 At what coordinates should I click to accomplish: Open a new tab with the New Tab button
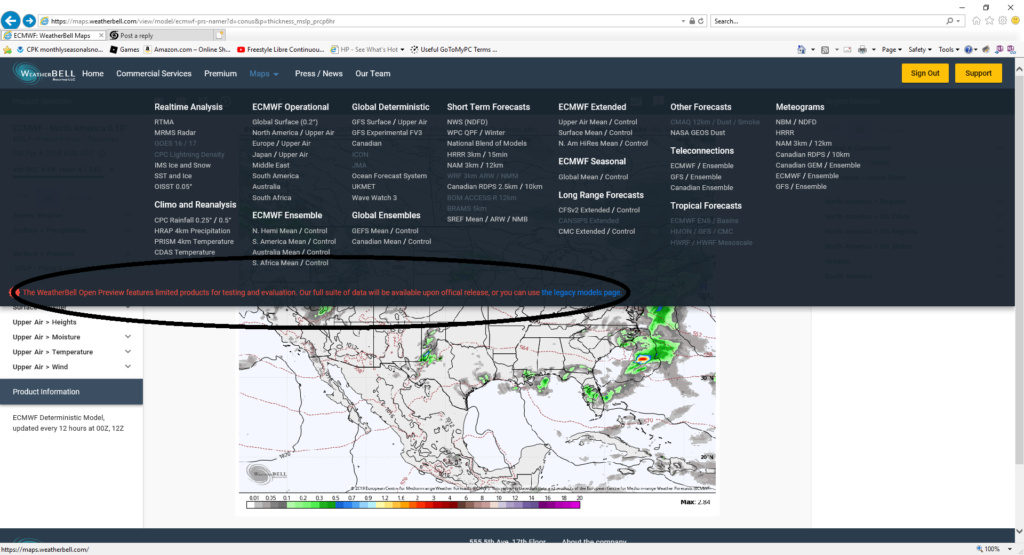tap(219, 35)
